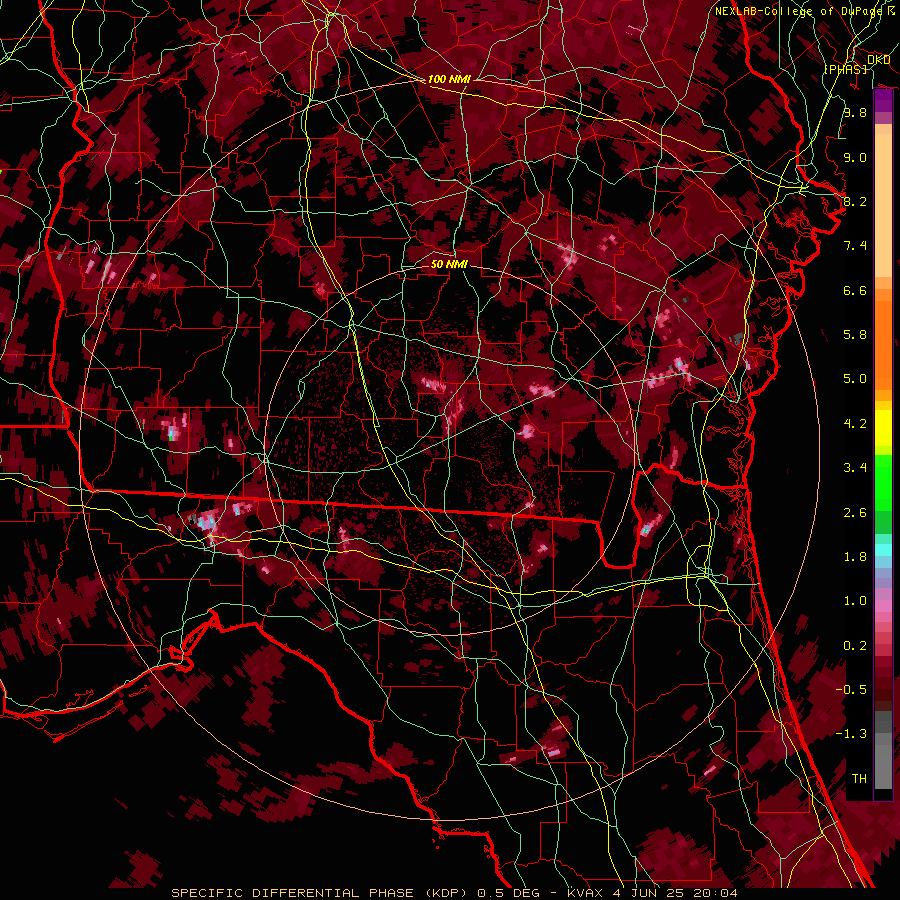Click the -0.5 legend value
Screen dimensions: 900x900
[x=851, y=690]
